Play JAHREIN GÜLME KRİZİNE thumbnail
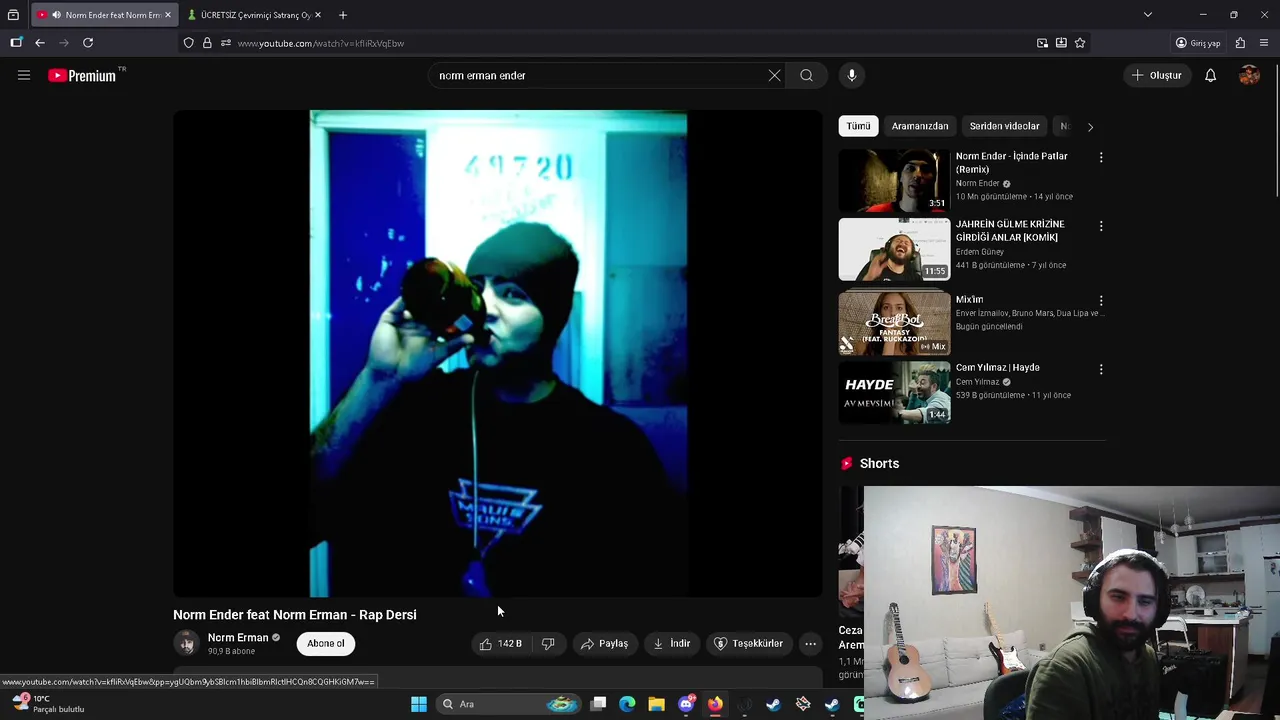The width and height of the screenshot is (1280, 720). (x=894, y=249)
